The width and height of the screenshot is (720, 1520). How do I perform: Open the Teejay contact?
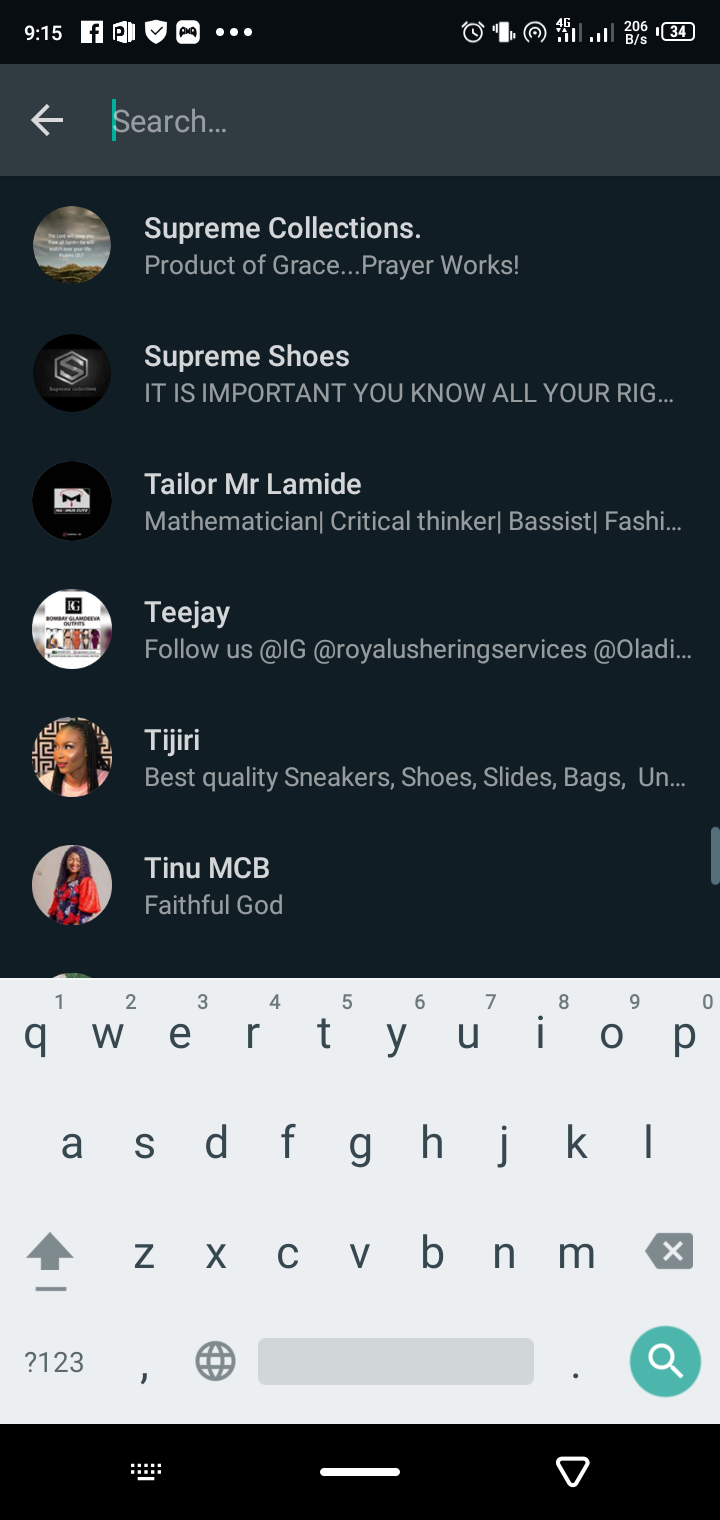click(360, 629)
